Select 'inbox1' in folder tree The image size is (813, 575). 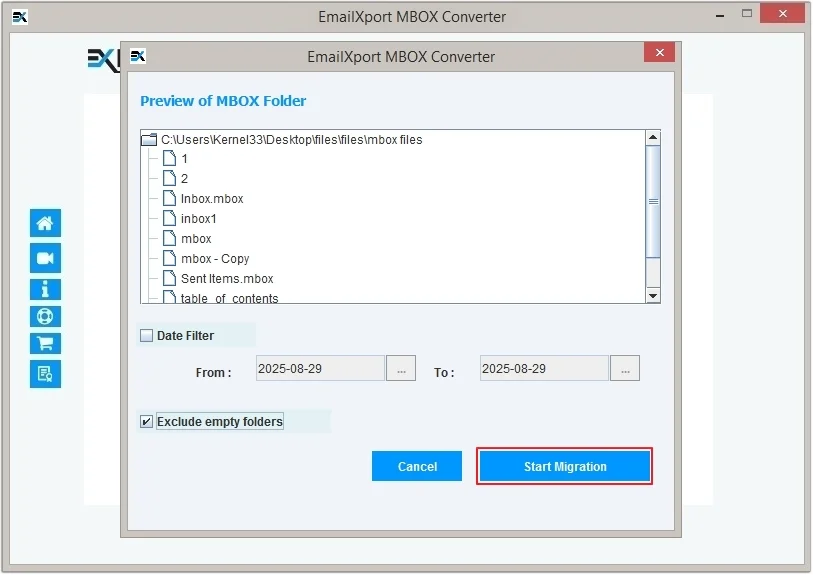click(x=199, y=219)
